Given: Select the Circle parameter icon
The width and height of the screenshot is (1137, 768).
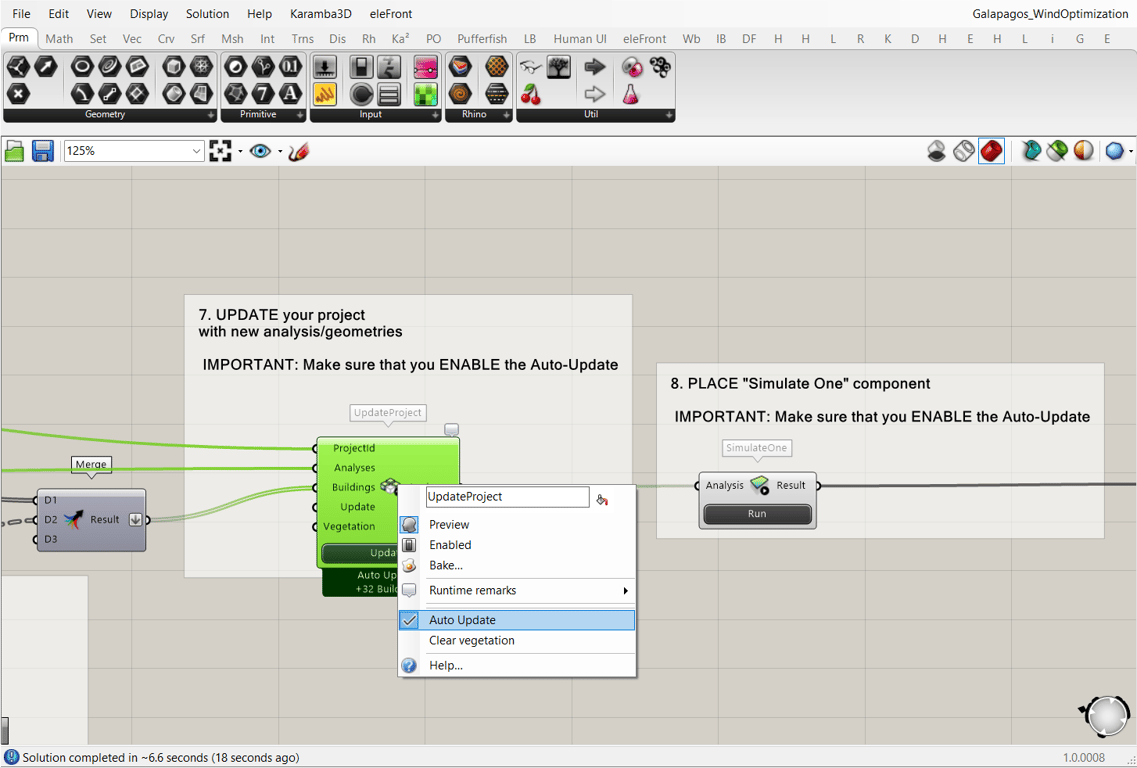Looking at the screenshot, I should pyautogui.click(x=83, y=67).
